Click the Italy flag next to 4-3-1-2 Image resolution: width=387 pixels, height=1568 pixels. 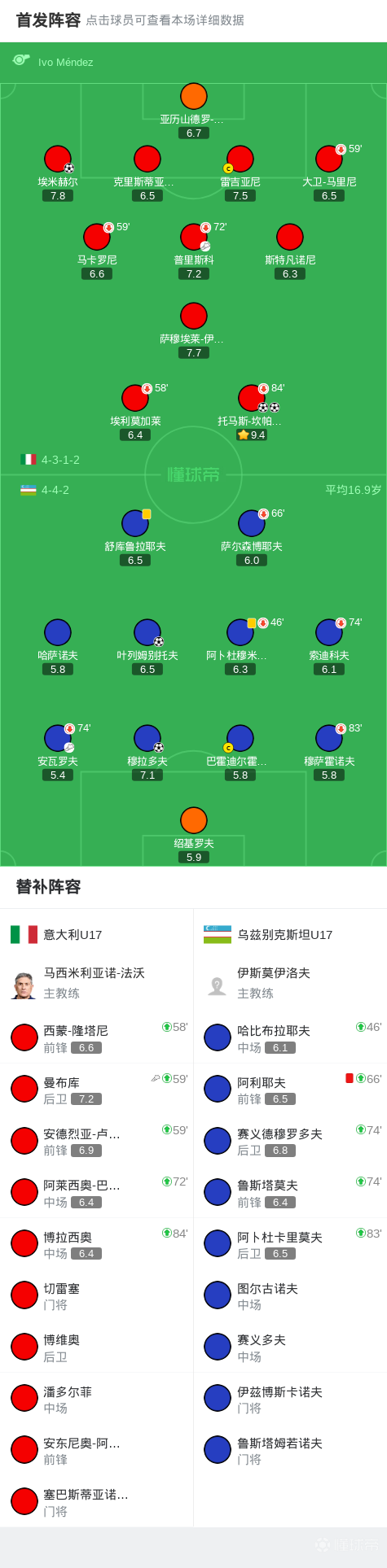[29, 460]
